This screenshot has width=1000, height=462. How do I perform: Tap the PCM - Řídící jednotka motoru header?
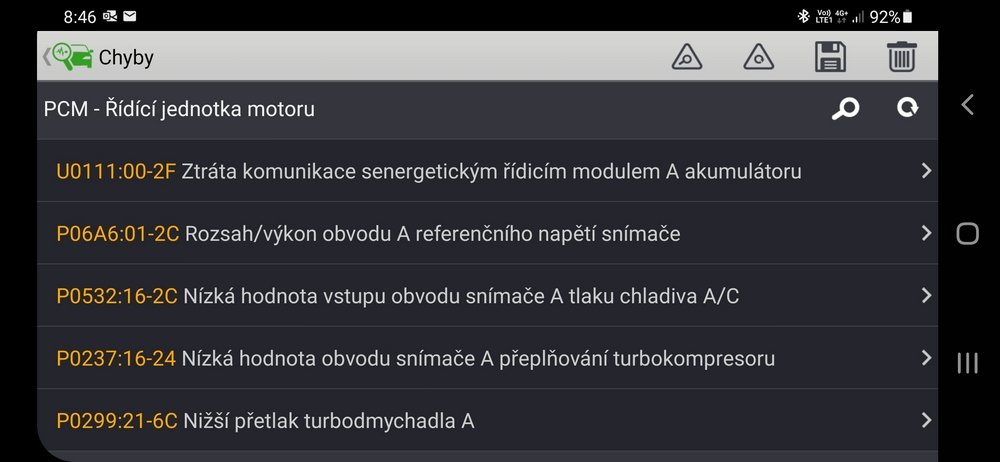[x=180, y=109]
